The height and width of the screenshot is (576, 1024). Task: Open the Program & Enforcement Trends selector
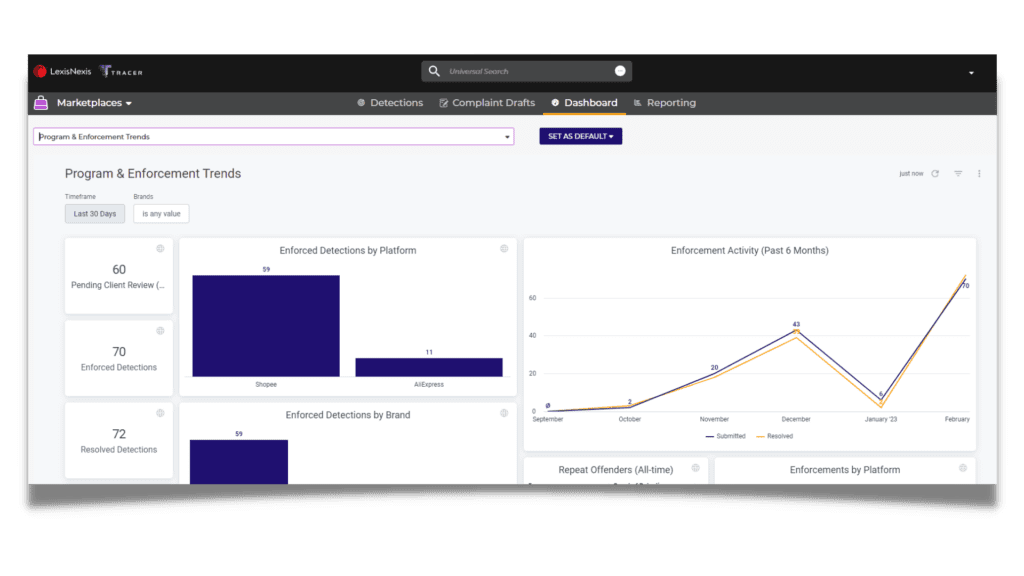point(274,136)
